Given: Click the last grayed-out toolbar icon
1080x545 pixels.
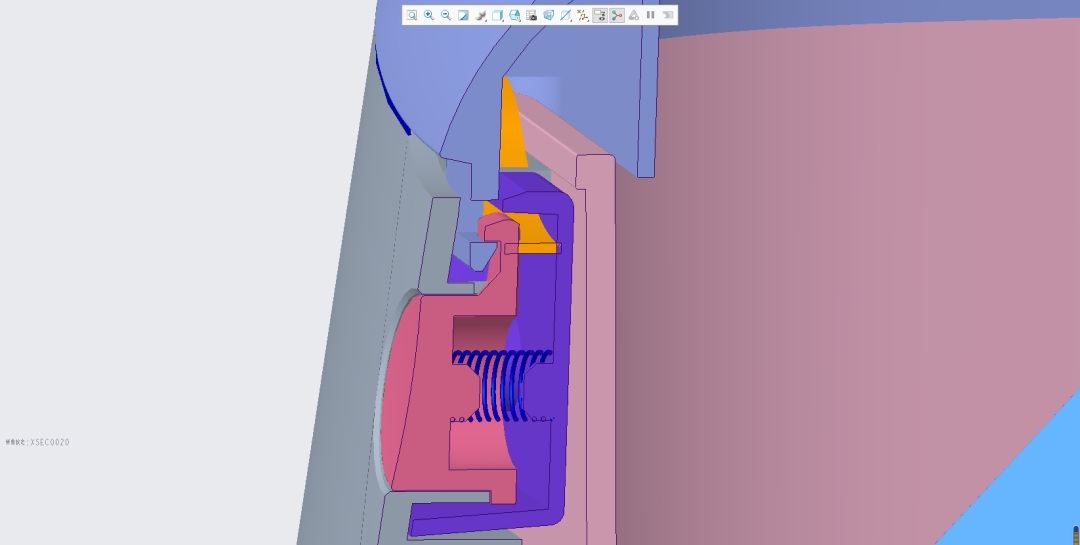Looking at the screenshot, I should (667, 15).
